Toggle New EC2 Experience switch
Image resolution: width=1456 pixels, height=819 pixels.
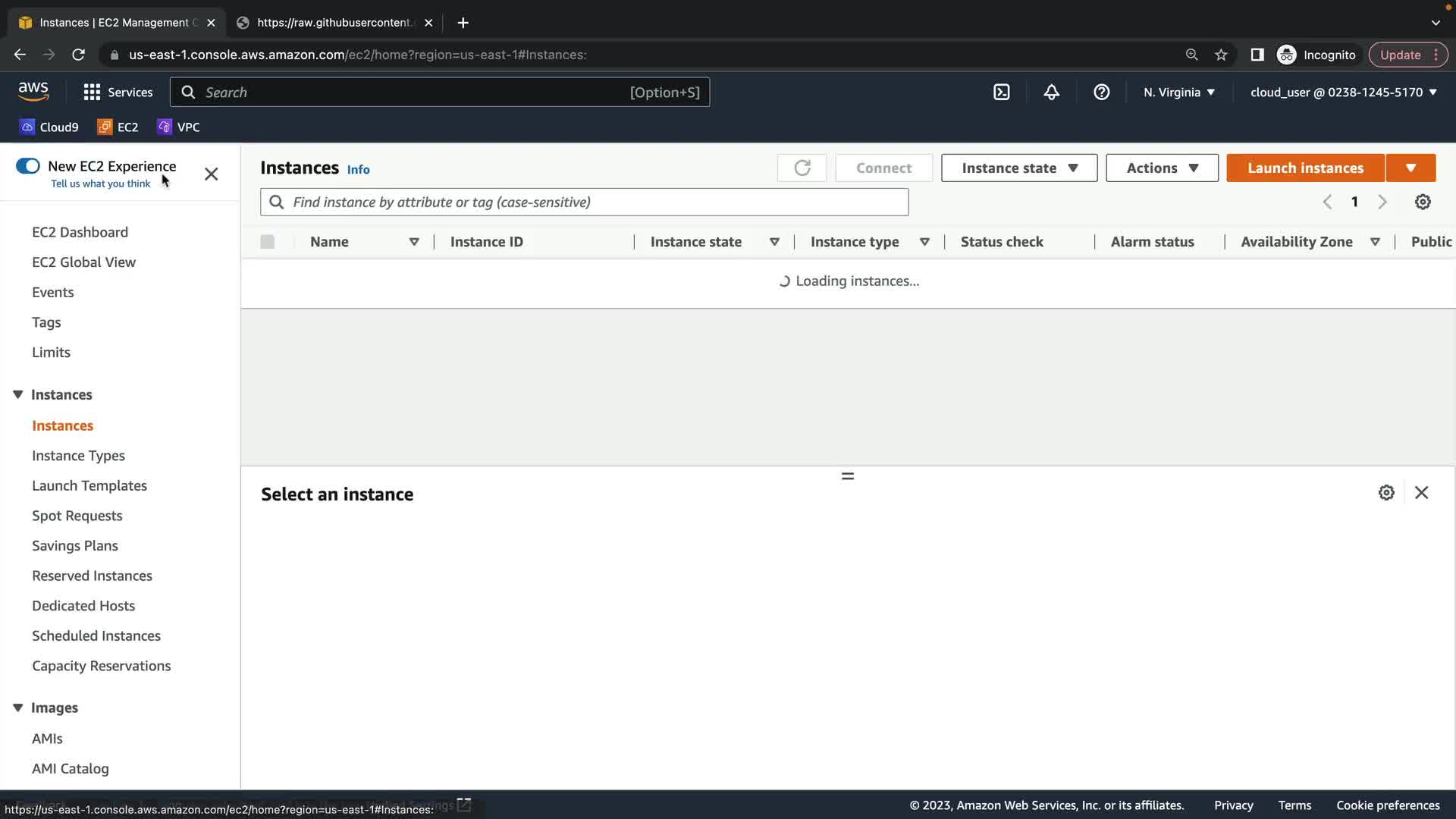[x=28, y=166]
